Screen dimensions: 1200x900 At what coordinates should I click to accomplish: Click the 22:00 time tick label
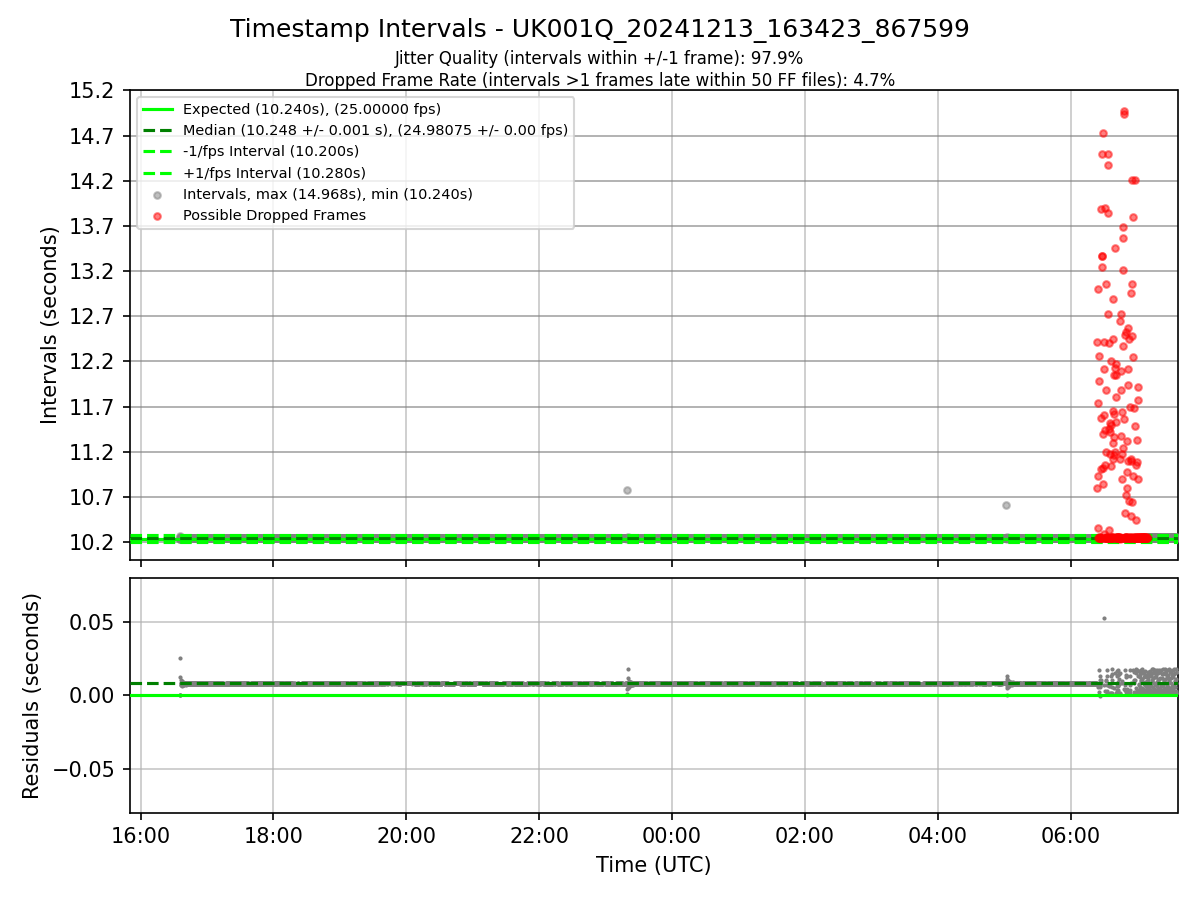pyautogui.click(x=539, y=835)
